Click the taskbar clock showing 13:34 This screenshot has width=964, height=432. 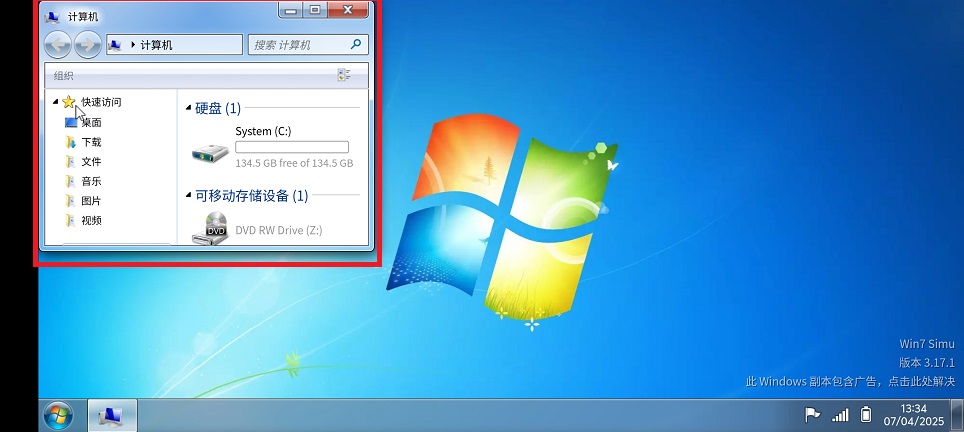[x=914, y=415]
